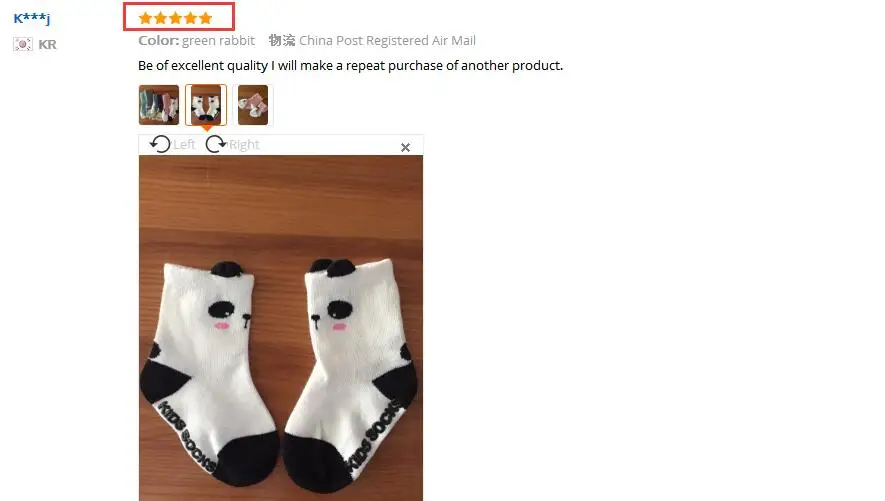Click the 'green rabbit' color value

[x=218, y=41]
